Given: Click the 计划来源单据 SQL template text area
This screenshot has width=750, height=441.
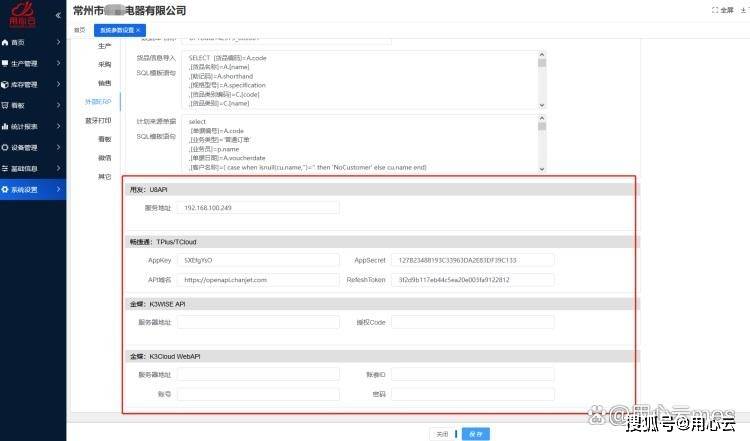Looking at the screenshot, I should [x=363, y=143].
